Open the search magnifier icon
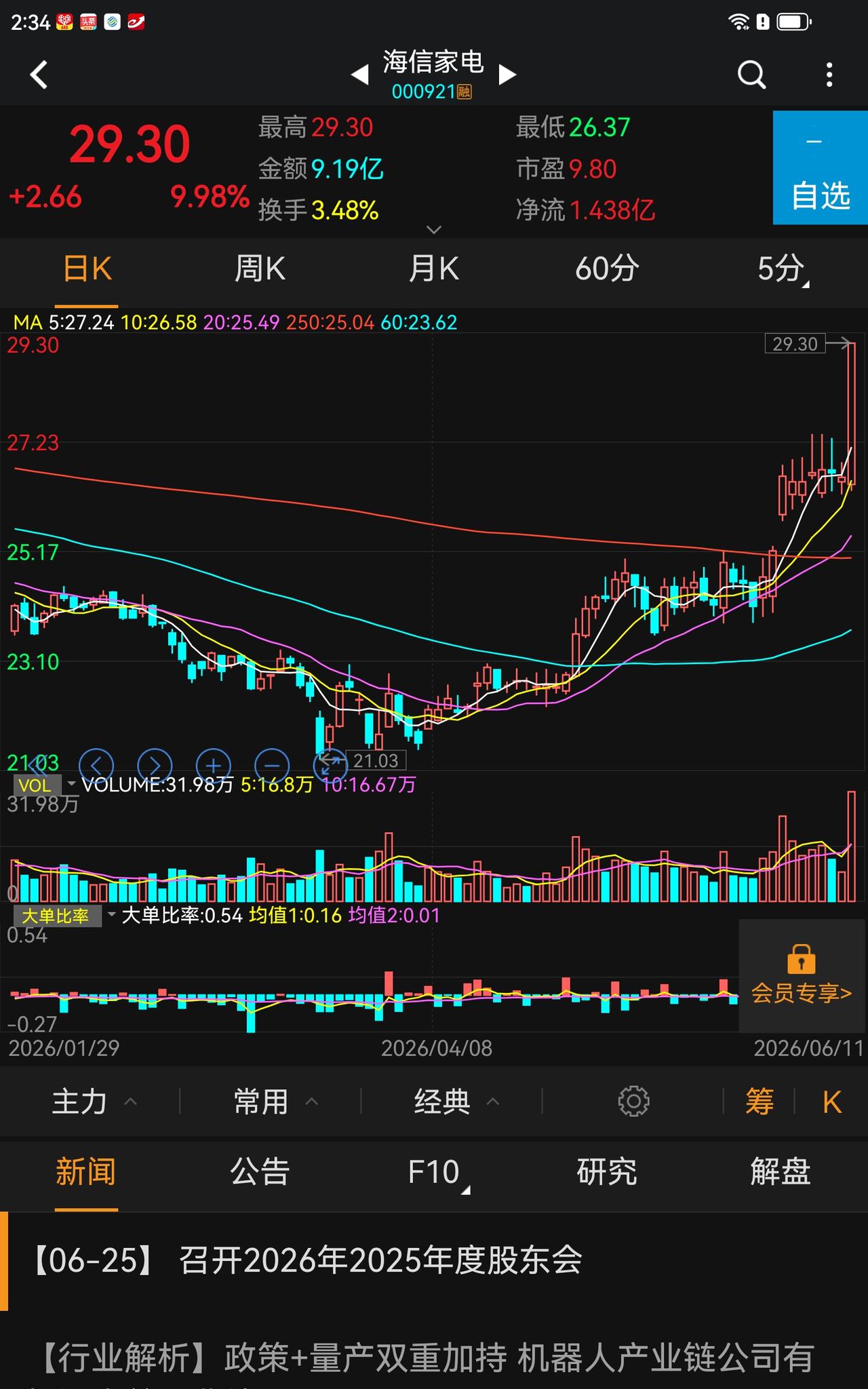This screenshot has height=1389, width=868. 751,75
